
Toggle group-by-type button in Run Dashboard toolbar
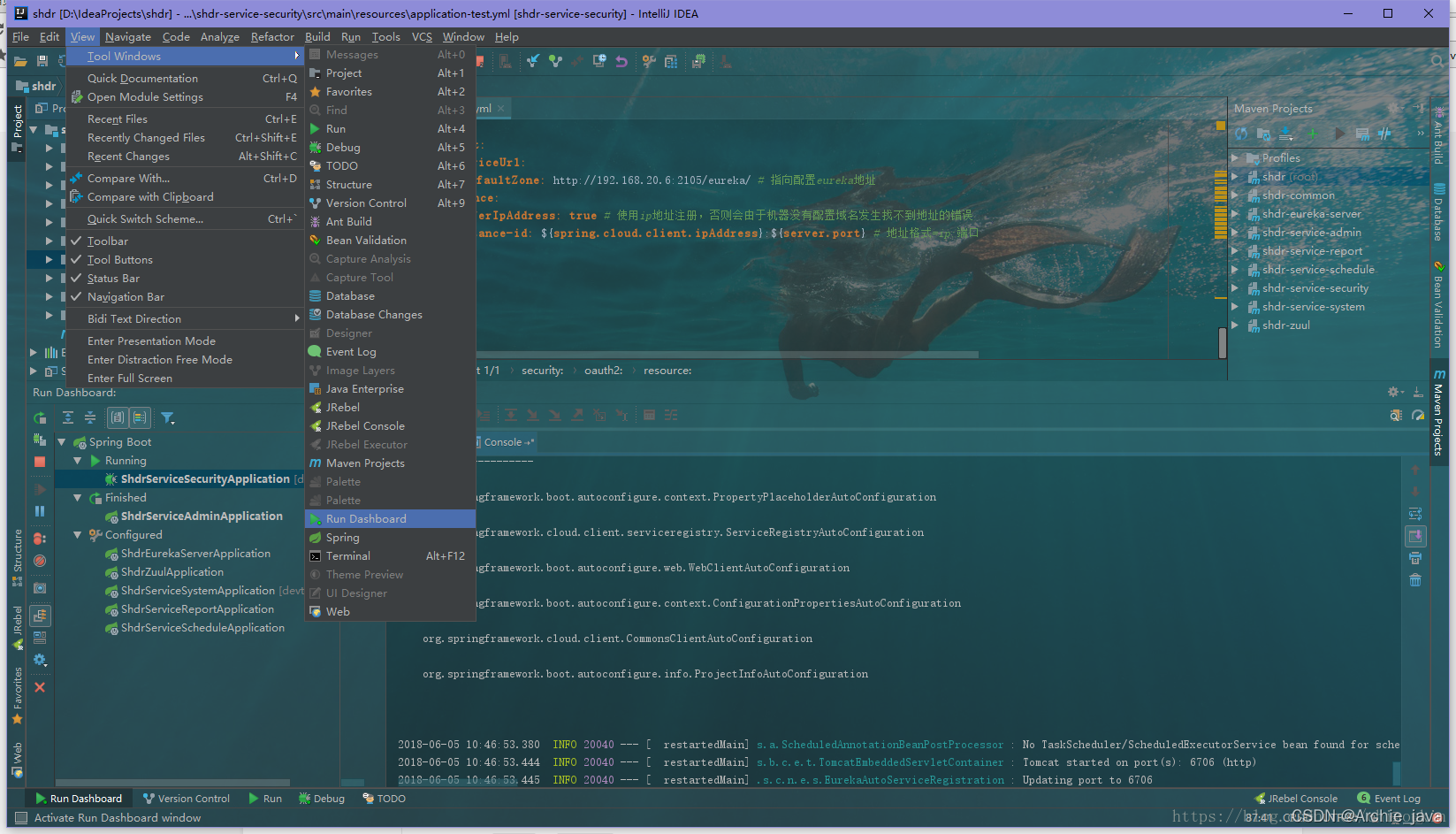pos(117,417)
